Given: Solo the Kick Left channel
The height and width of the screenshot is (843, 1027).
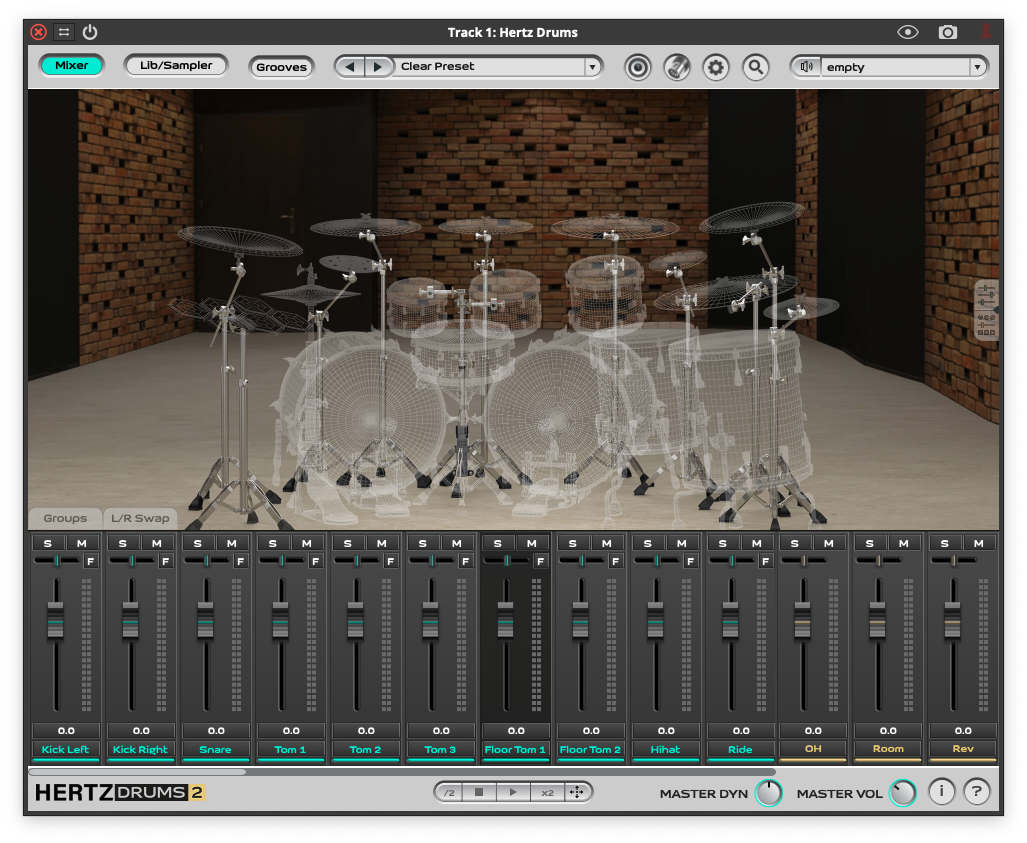Looking at the screenshot, I should (47, 543).
